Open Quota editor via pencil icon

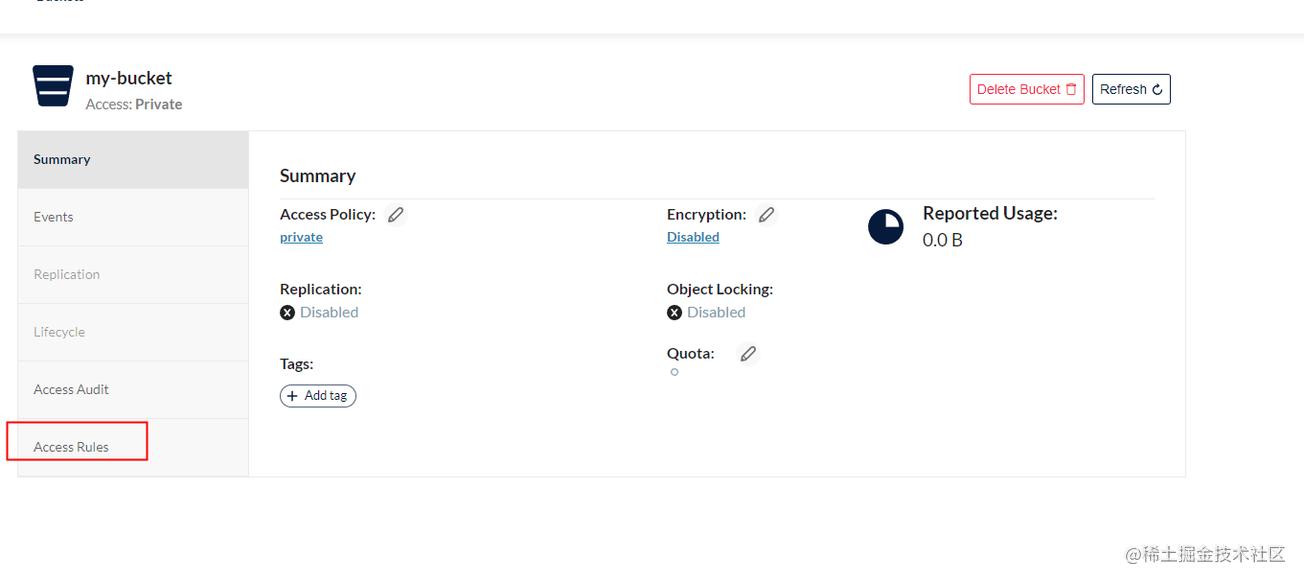(x=748, y=353)
